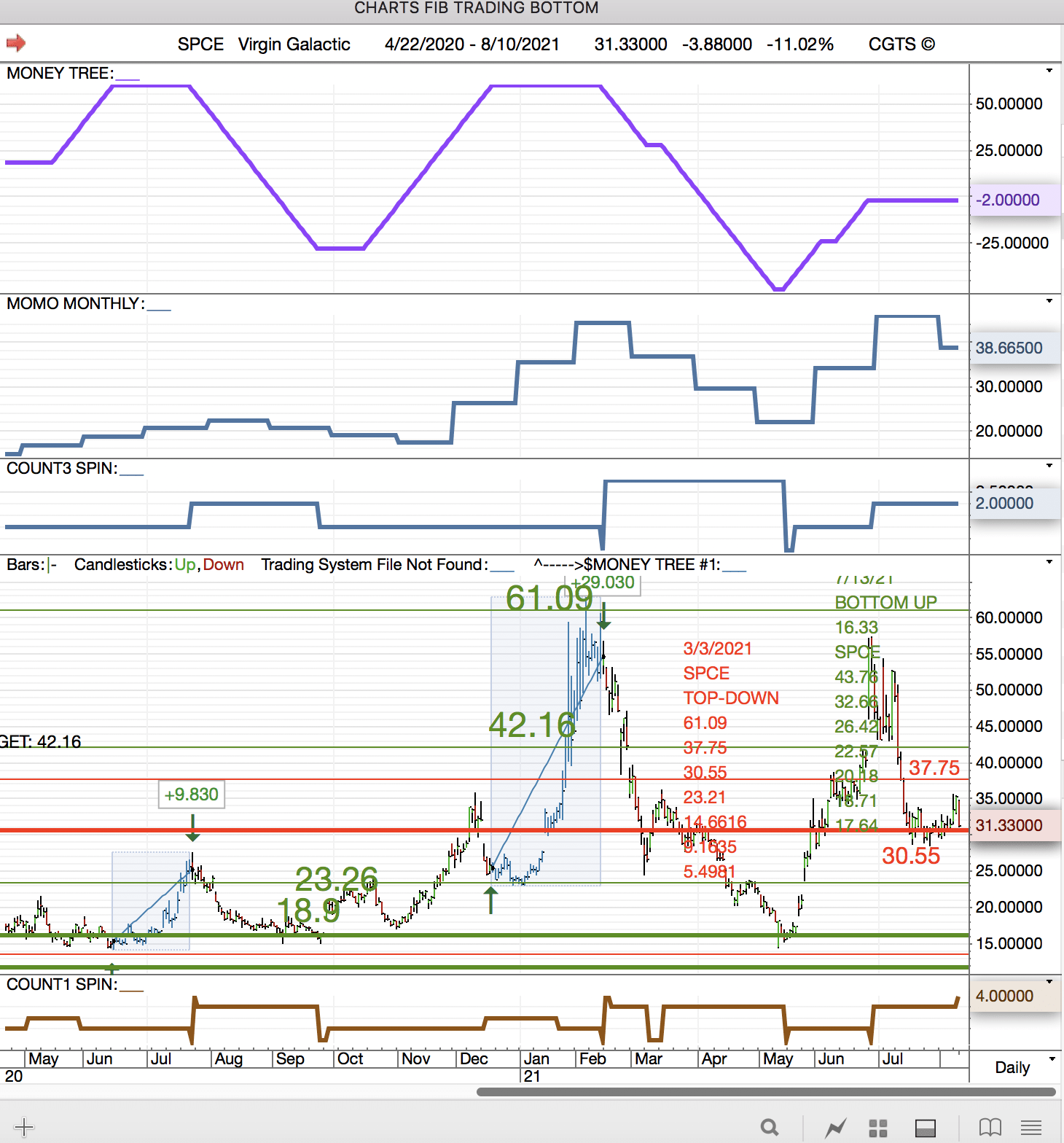Click the Feb month label on time axis
The height and width of the screenshot is (1143, 1064).
pyautogui.click(x=592, y=1058)
